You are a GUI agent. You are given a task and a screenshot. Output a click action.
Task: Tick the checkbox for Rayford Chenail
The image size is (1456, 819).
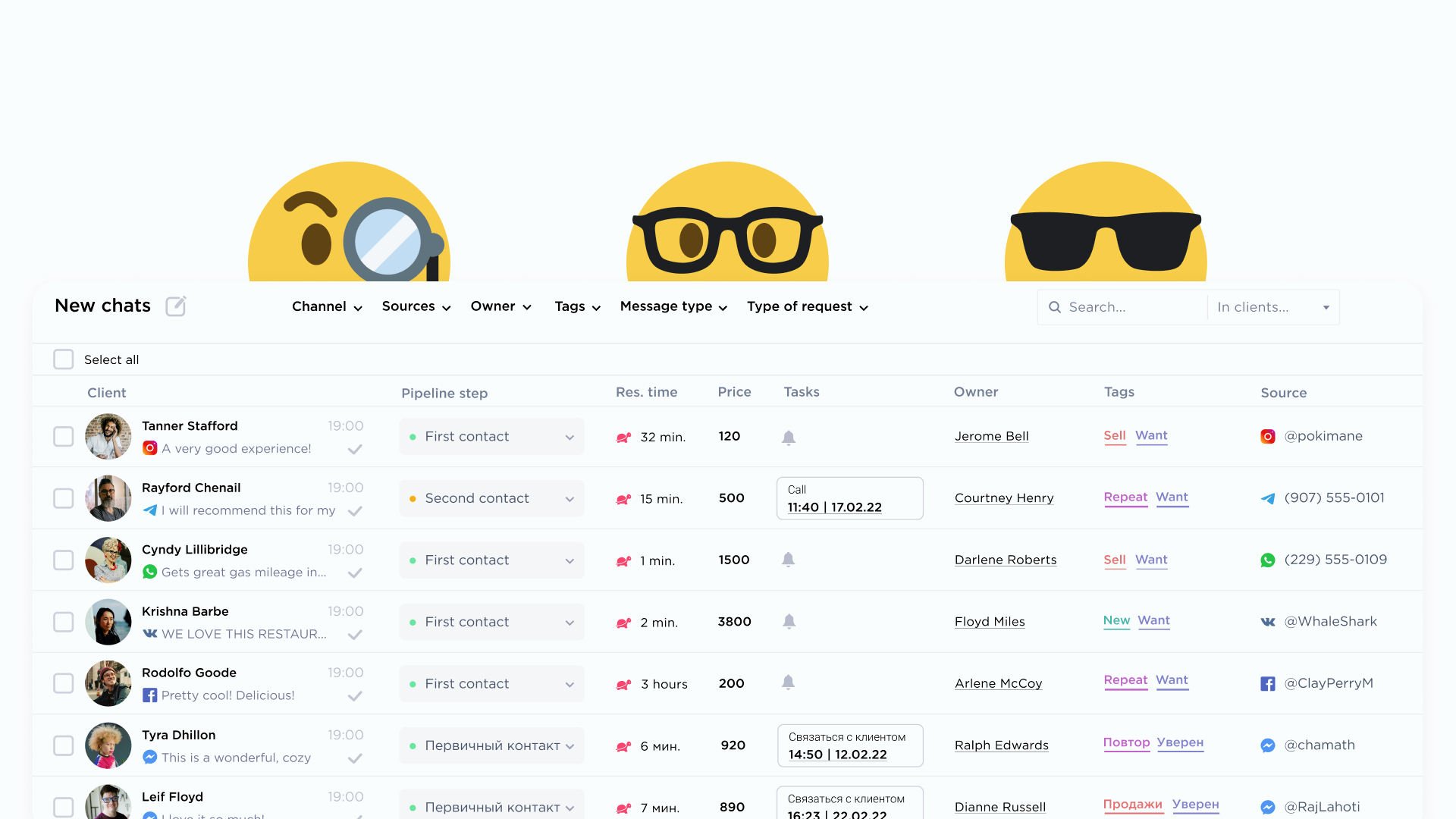tap(64, 498)
